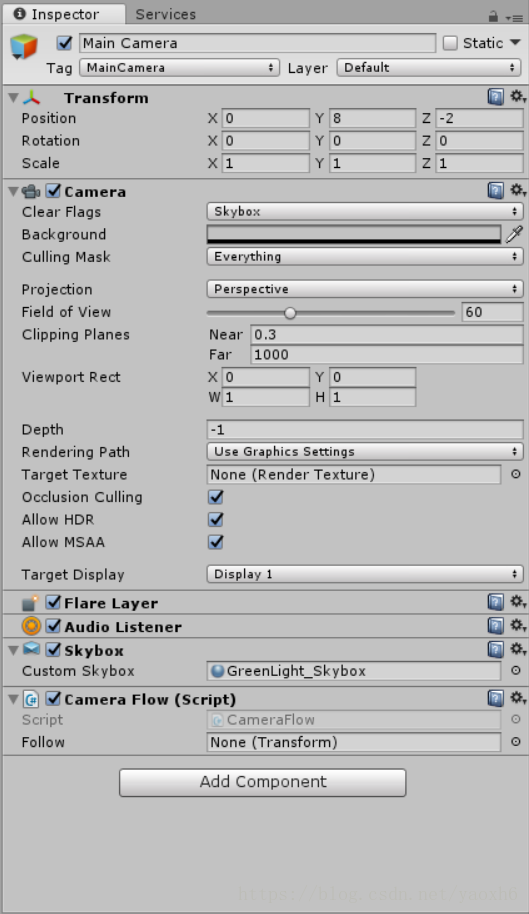Open Flare Layer gear settings
This screenshot has height=914, width=529.
pyautogui.click(x=517, y=602)
